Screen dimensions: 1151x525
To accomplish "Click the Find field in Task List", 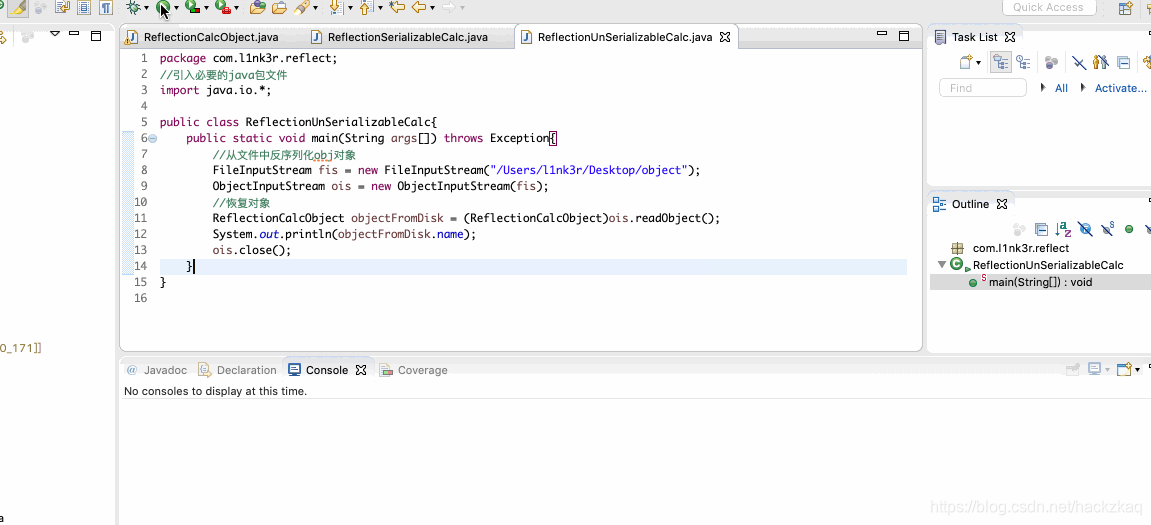I will pyautogui.click(x=983, y=87).
